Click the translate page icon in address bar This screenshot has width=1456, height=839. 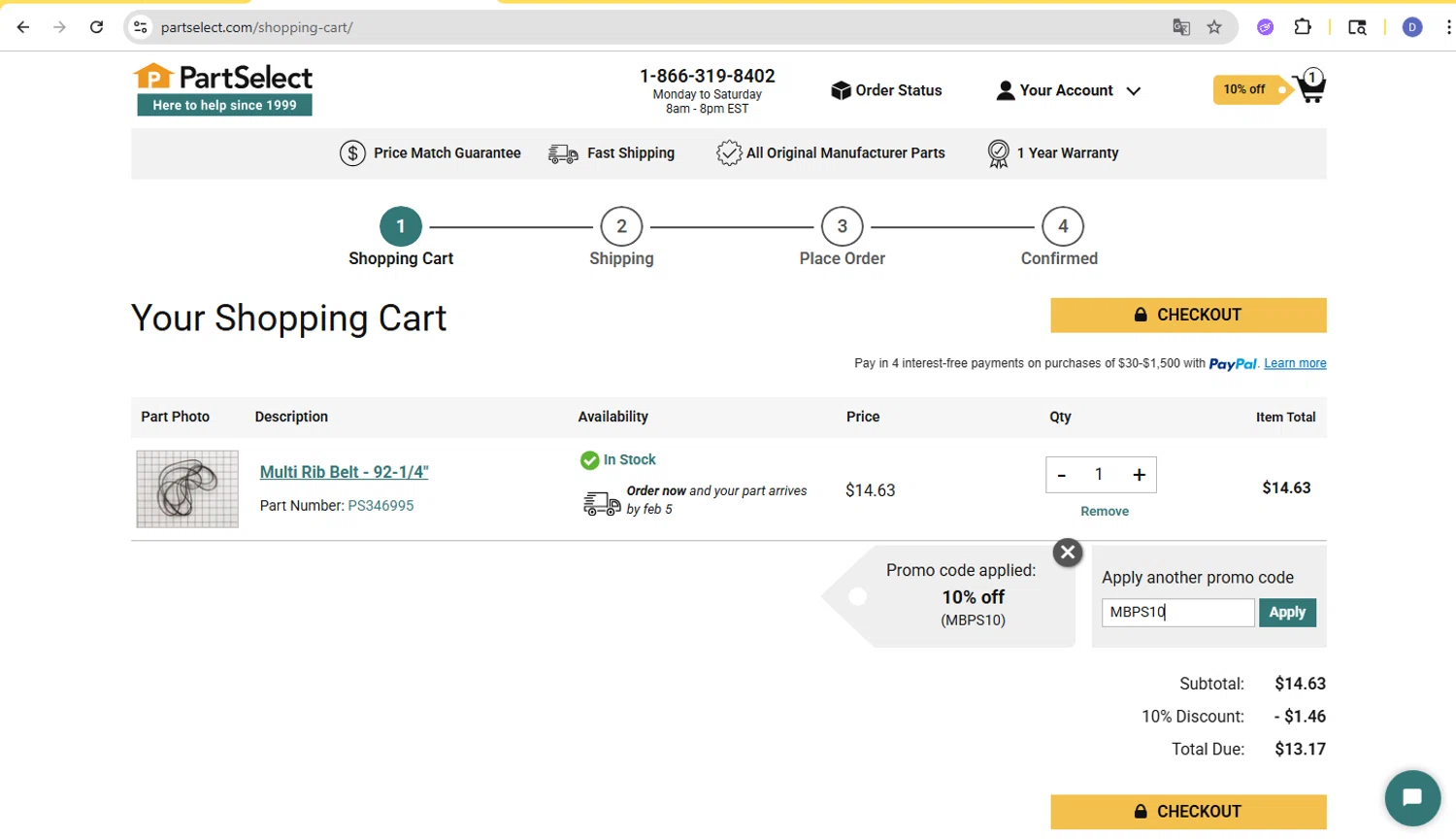pyautogui.click(x=1181, y=27)
